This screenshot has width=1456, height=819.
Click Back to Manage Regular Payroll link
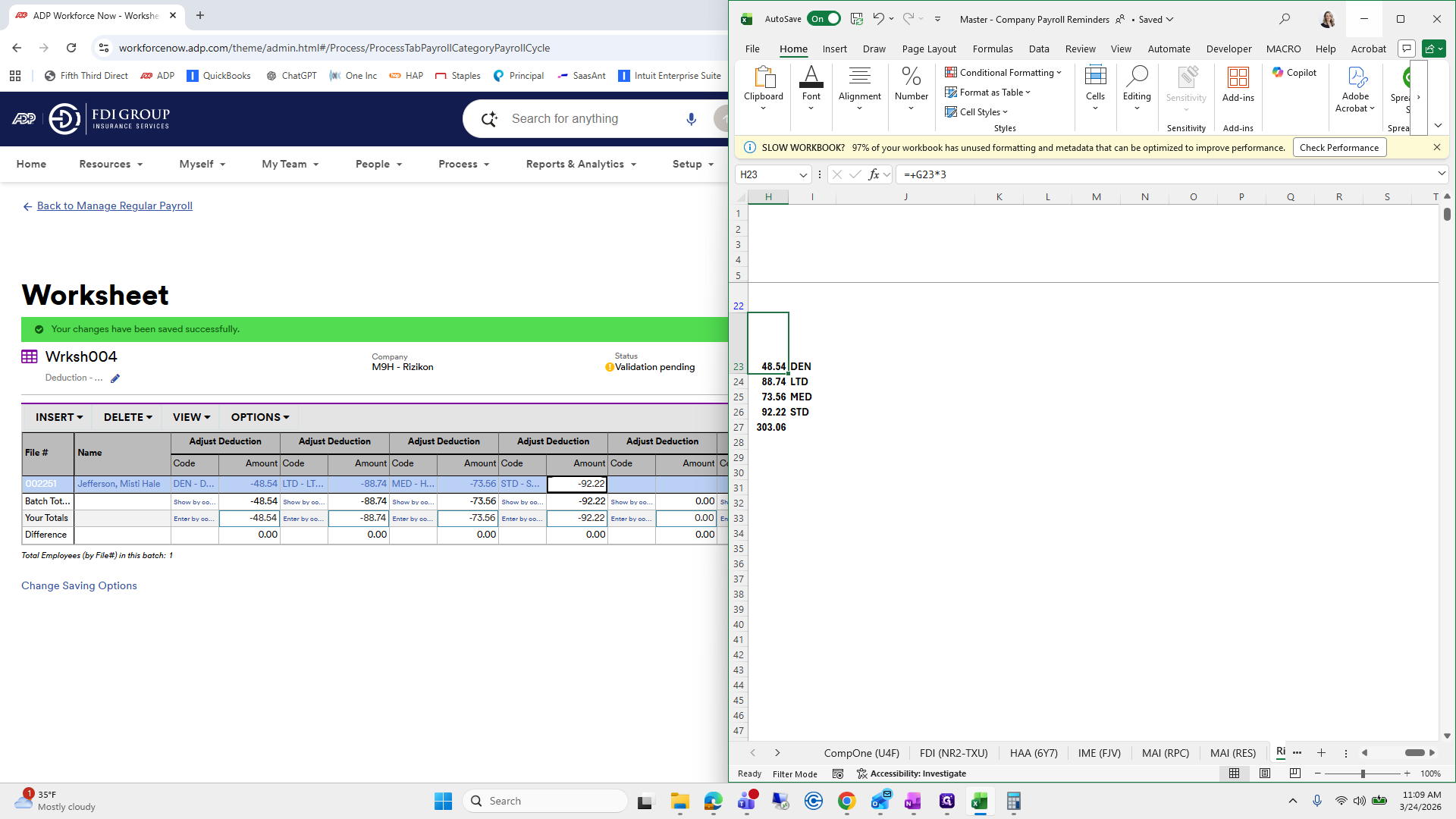[115, 206]
